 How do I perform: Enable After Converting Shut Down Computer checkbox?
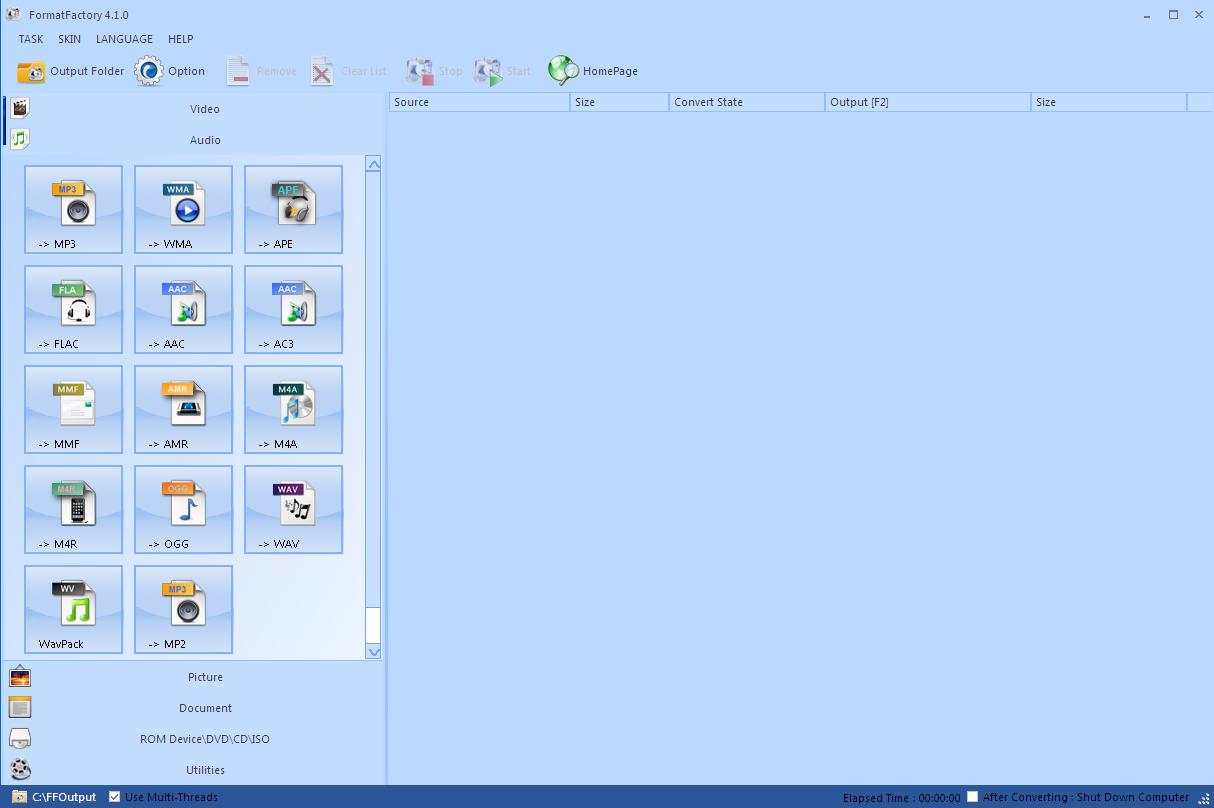pos(972,797)
